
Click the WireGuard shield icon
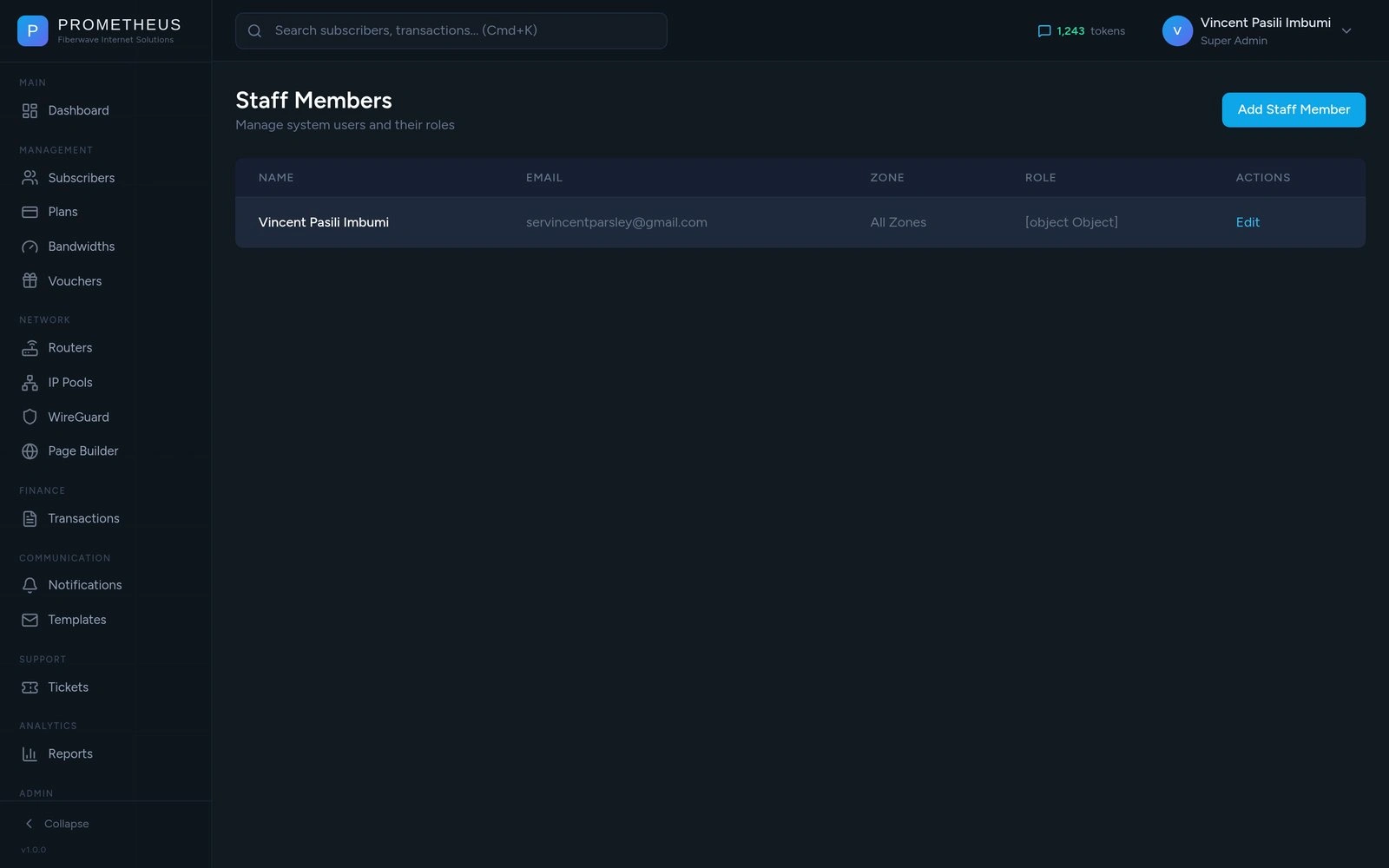pyautogui.click(x=30, y=418)
